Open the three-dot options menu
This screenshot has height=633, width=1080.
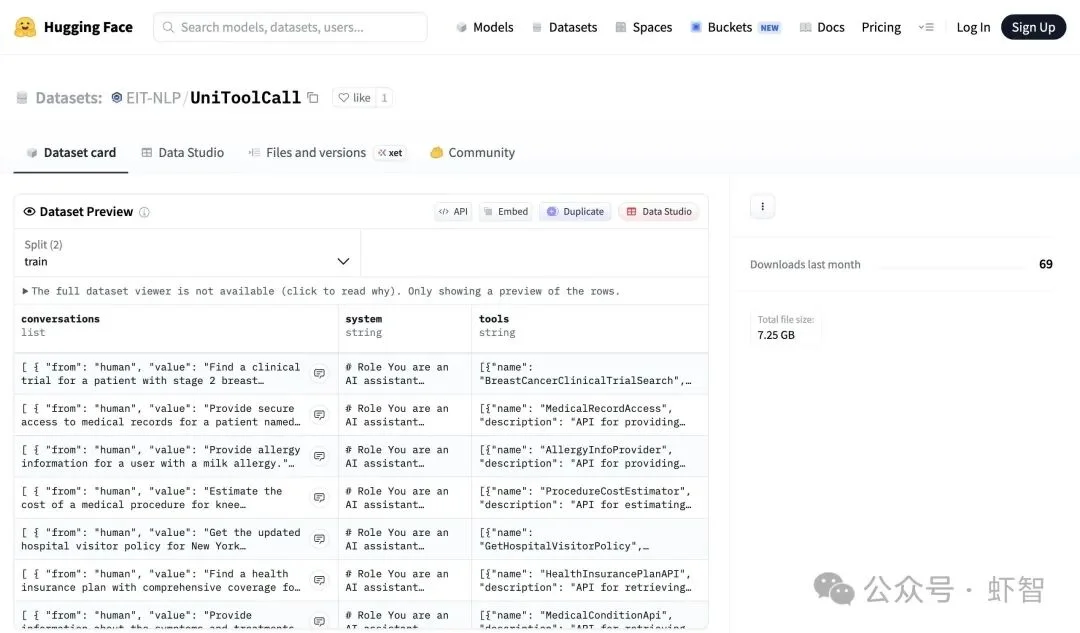tap(762, 207)
